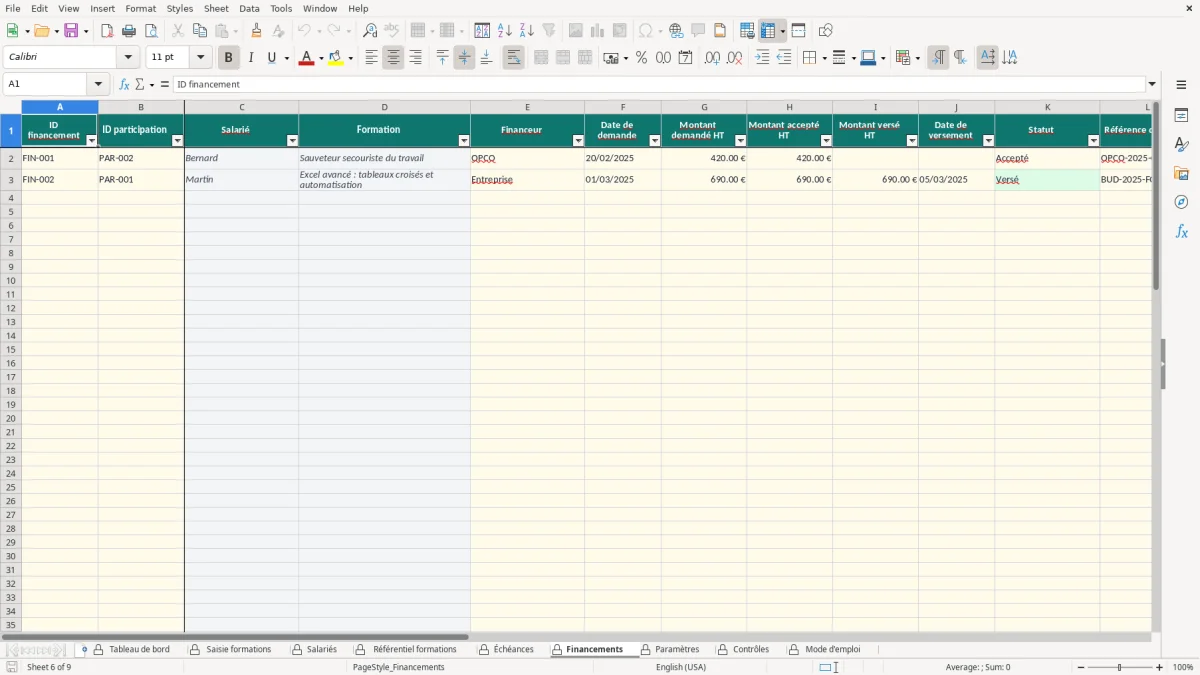The height and width of the screenshot is (675, 1200).
Task: Toggle Italic formatting
Action: (x=251, y=58)
